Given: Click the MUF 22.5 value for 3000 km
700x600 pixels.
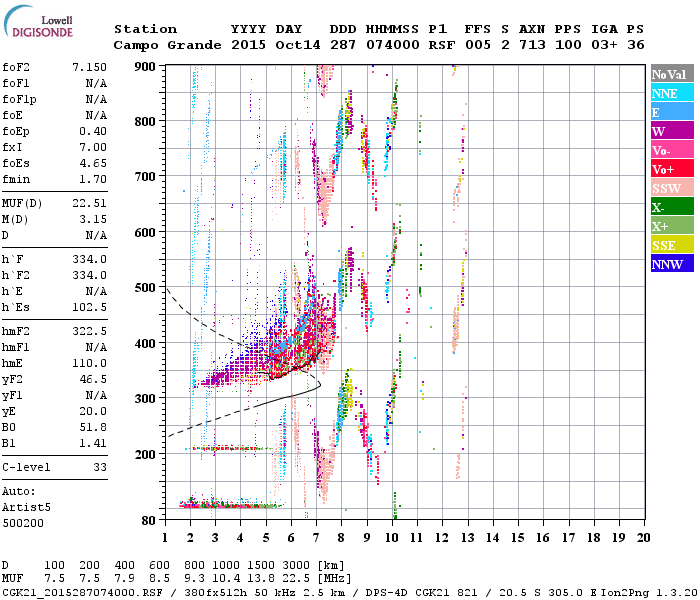Looking at the screenshot, I should tap(295, 579).
